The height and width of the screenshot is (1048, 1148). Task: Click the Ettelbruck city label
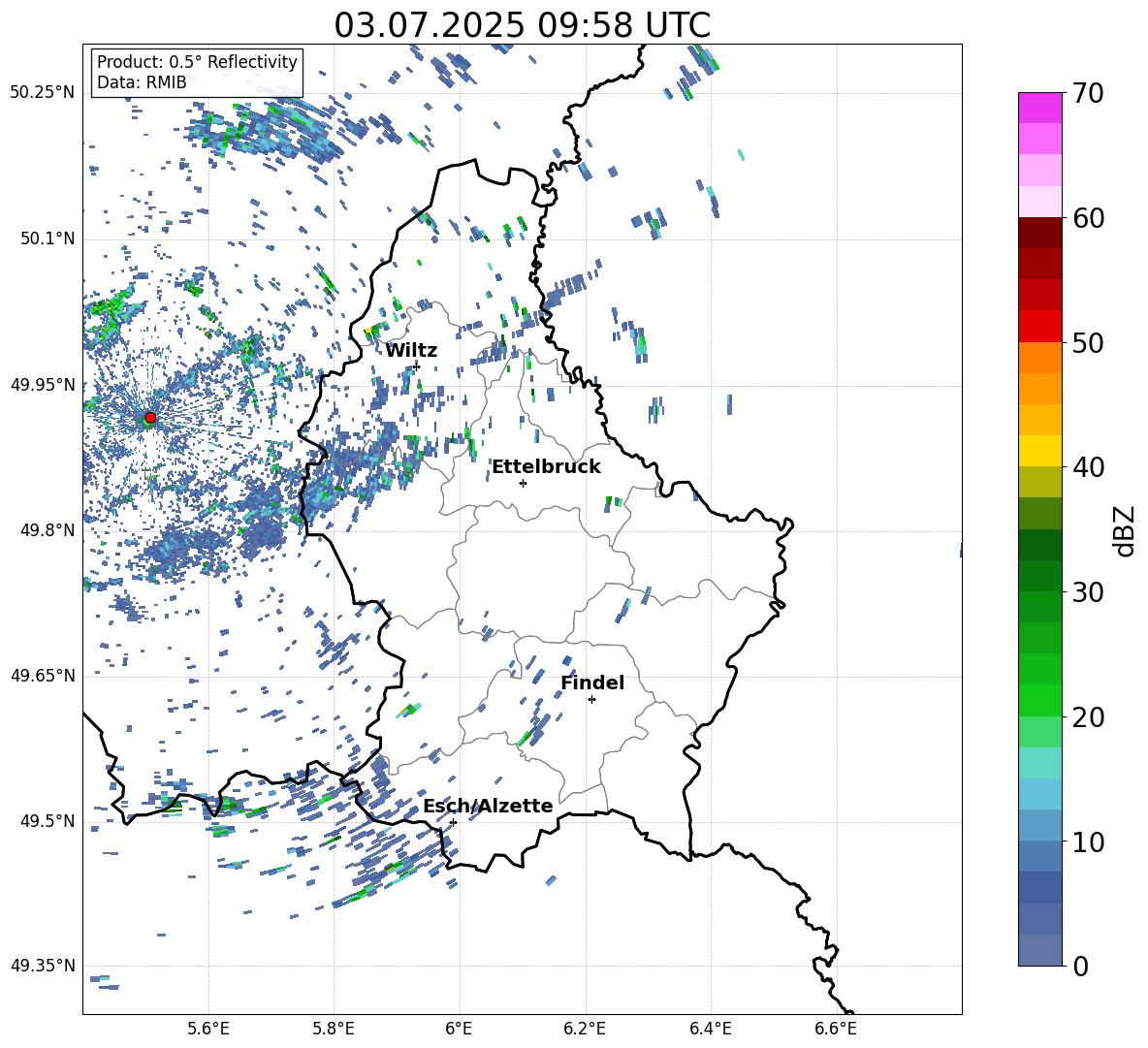(546, 467)
